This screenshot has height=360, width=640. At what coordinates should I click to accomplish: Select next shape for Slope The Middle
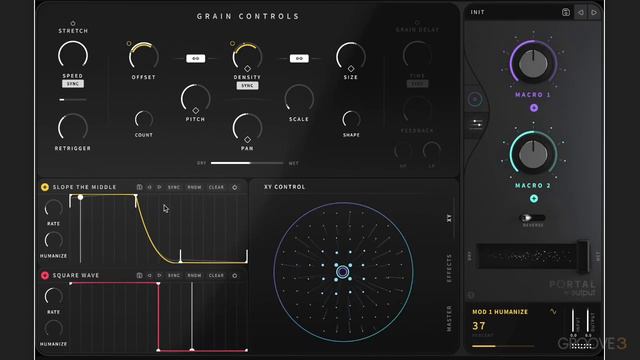pyautogui.click(x=159, y=187)
